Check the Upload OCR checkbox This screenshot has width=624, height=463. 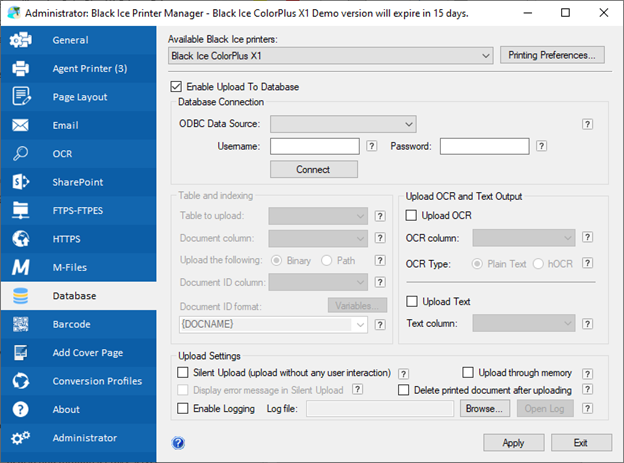pyautogui.click(x=411, y=215)
